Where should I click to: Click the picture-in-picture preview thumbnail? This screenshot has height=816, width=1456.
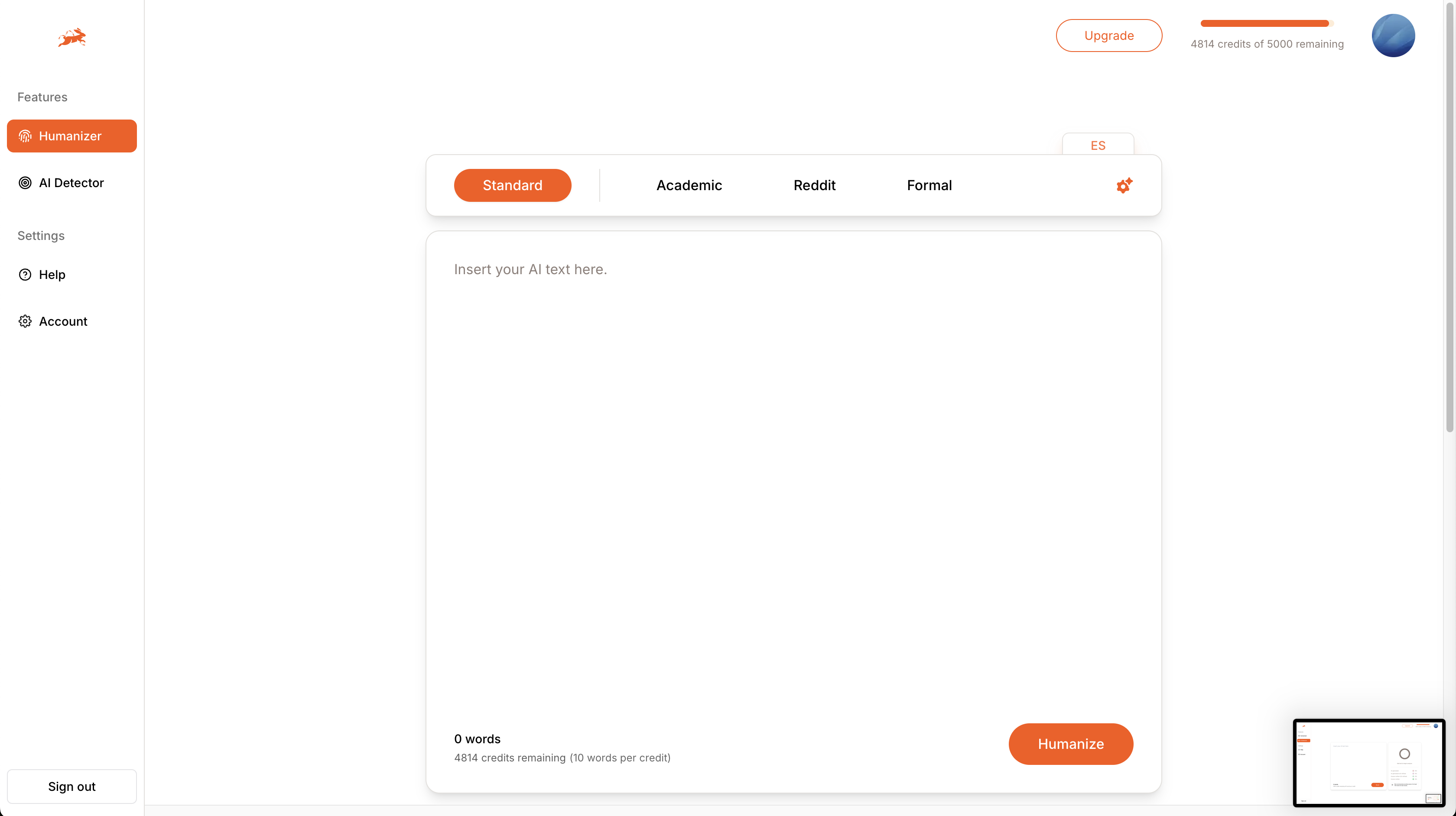[x=1368, y=762]
